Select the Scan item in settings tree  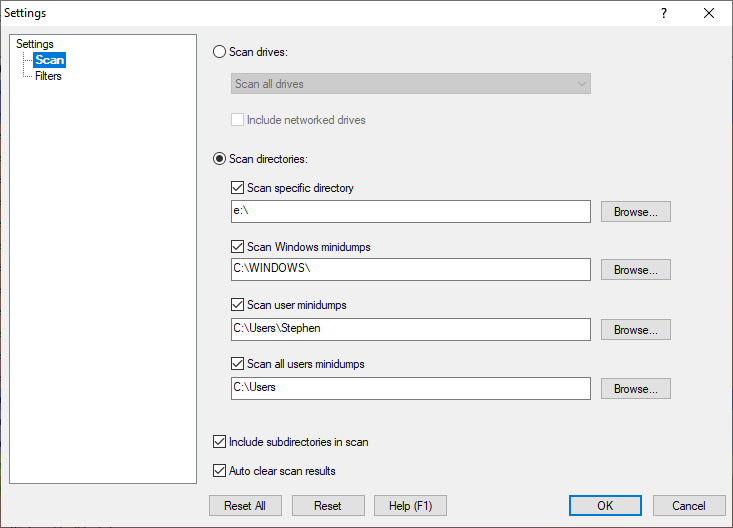(x=49, y=60)
